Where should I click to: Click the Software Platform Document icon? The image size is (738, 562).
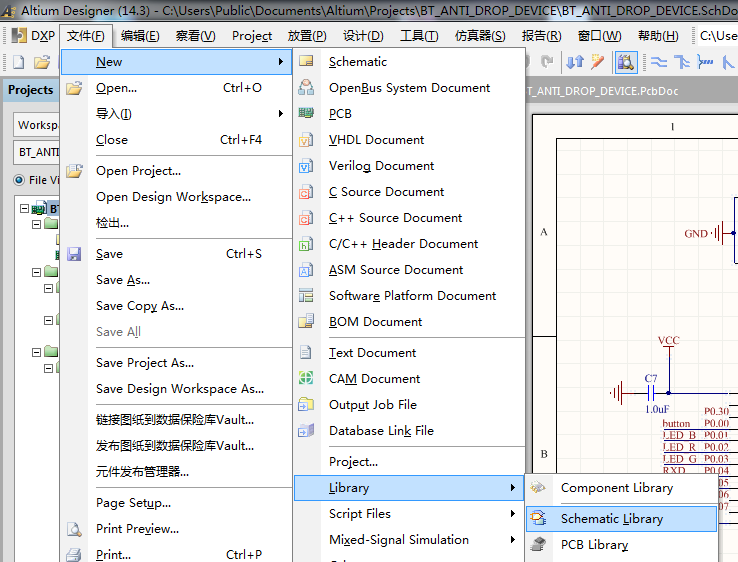point(306,296)
